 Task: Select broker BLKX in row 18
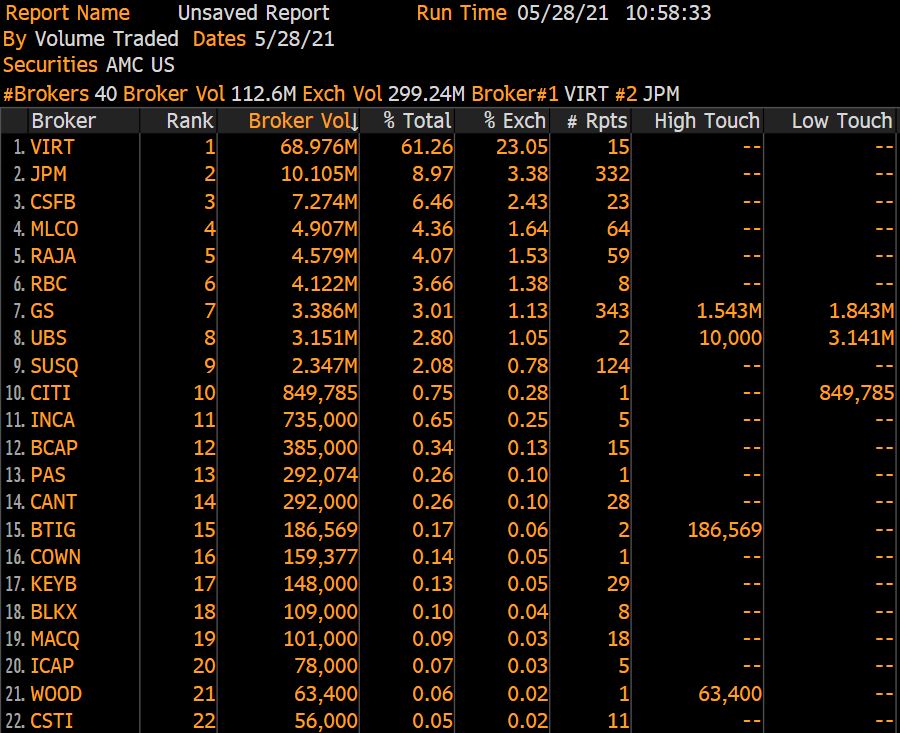click(x=53, y=611)
